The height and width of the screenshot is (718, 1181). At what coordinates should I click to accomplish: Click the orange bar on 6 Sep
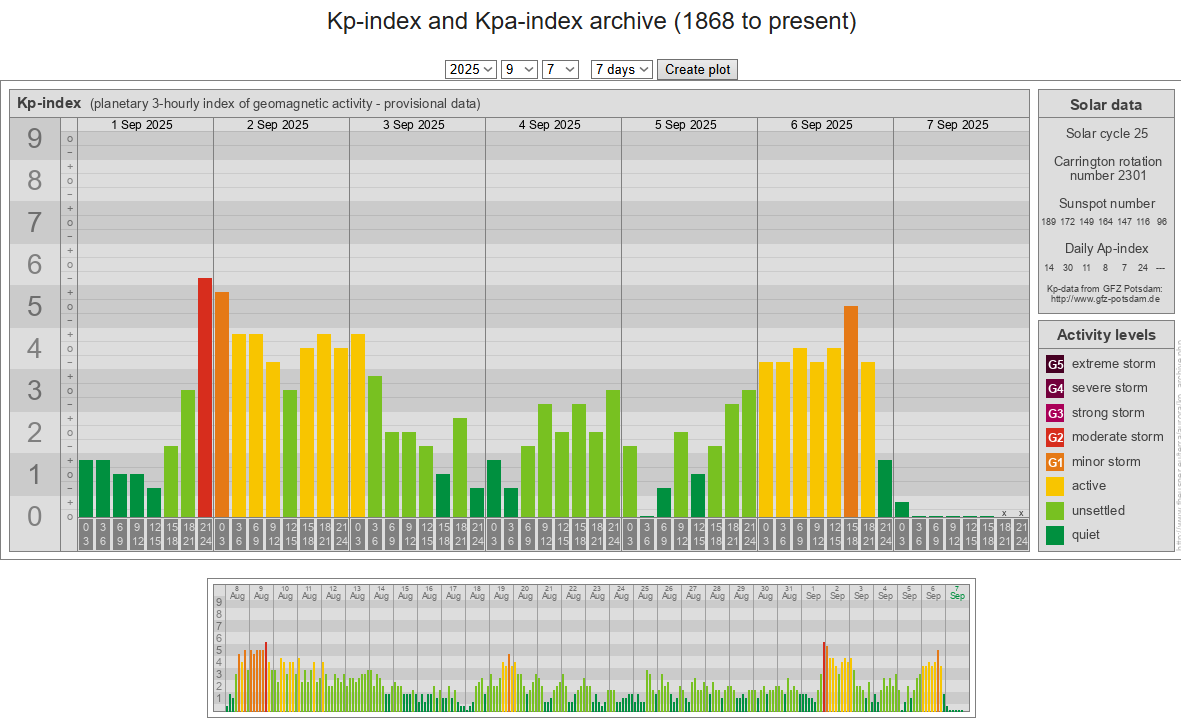click(x=851, y=410)
